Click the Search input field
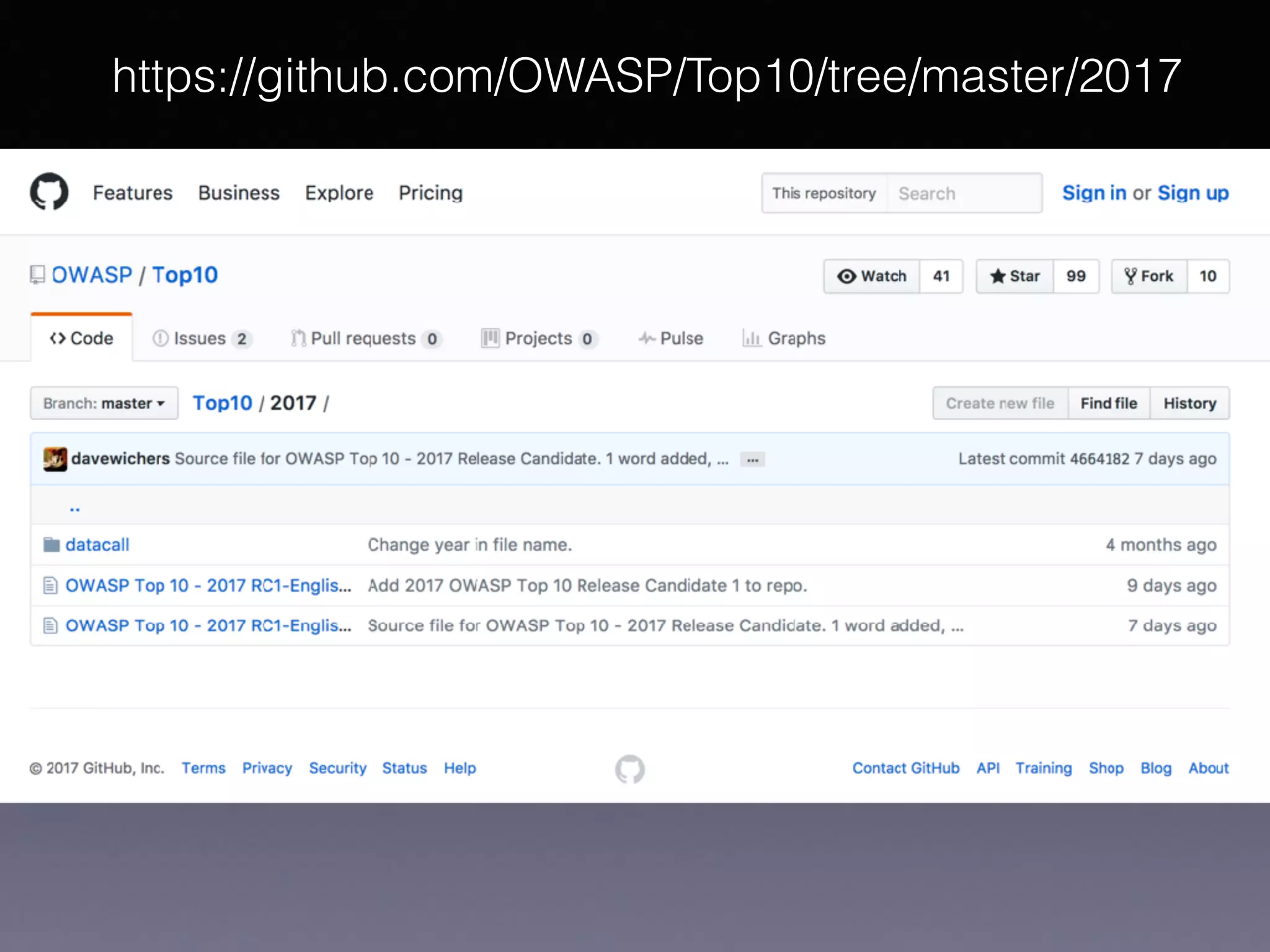This screenshot has width=1270, height=952. point(964,193)
